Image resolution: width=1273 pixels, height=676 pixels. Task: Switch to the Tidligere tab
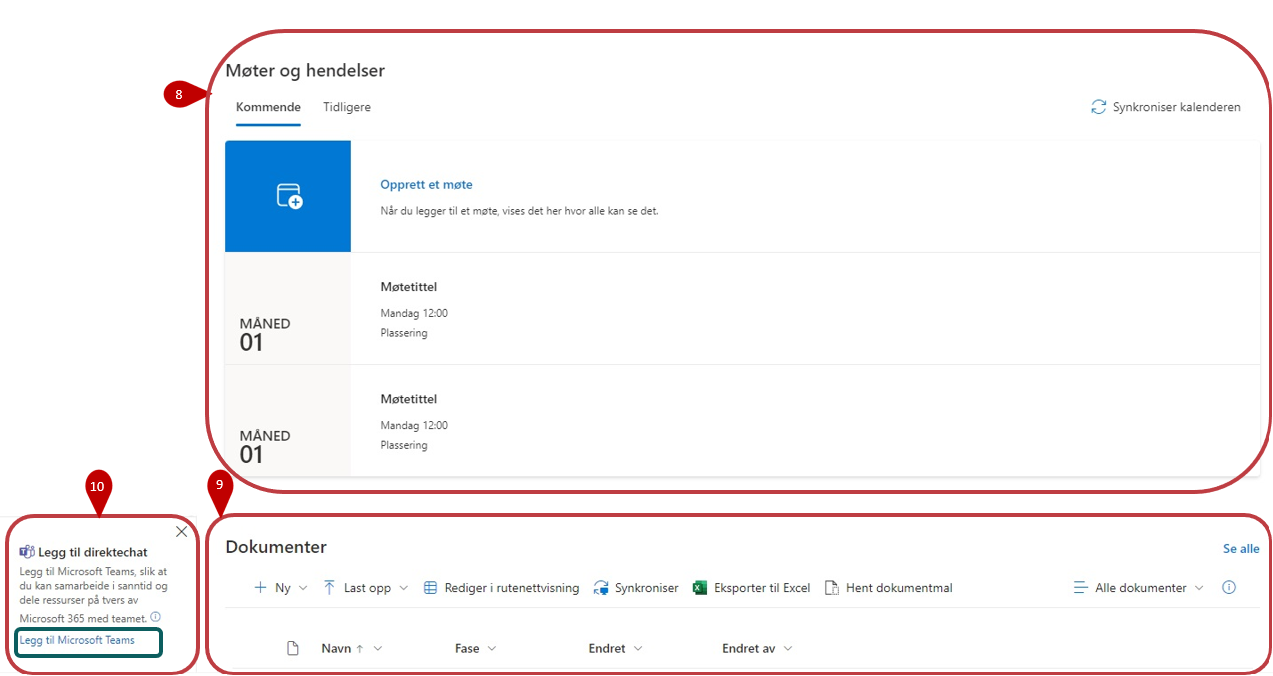coord(346,107)
